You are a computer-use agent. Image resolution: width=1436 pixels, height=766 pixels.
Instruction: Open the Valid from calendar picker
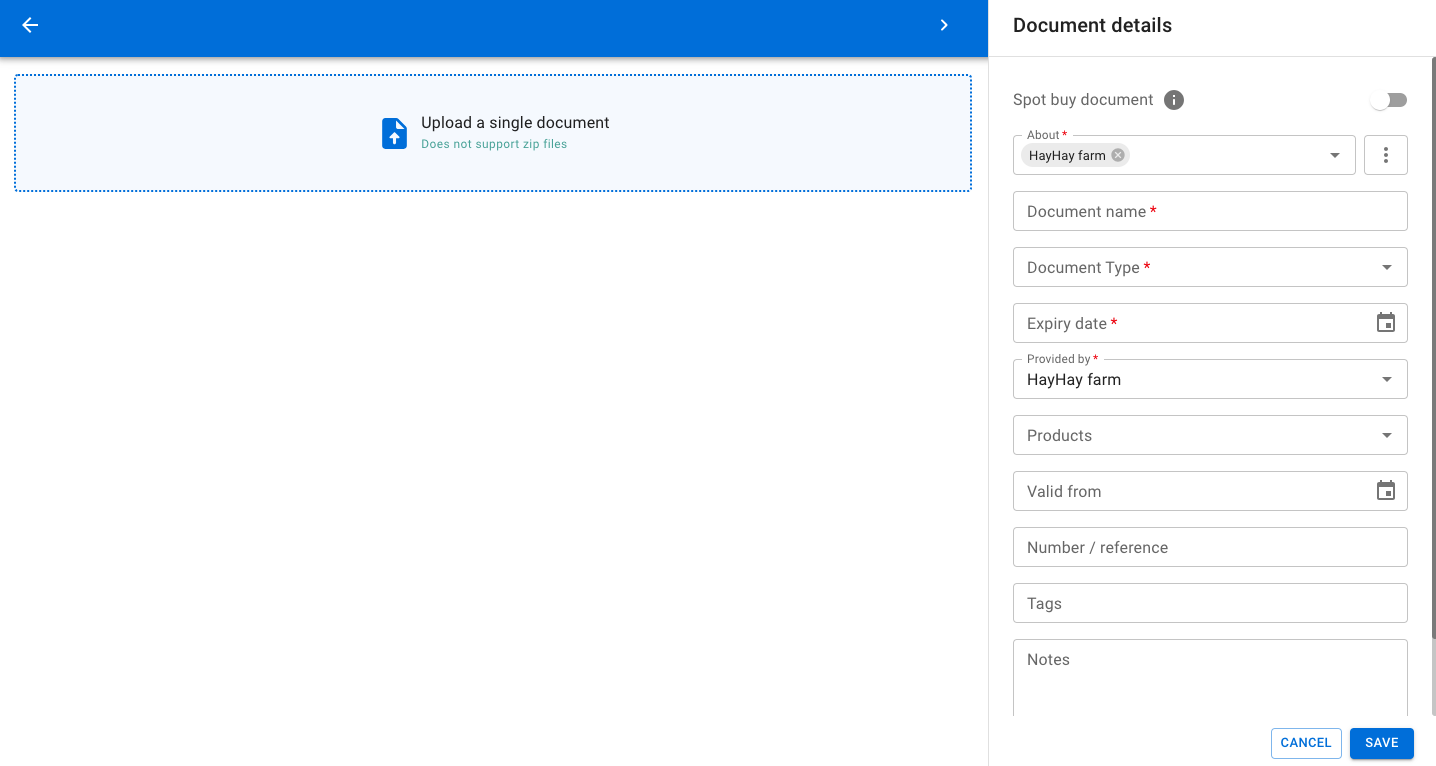[1386, 491]
